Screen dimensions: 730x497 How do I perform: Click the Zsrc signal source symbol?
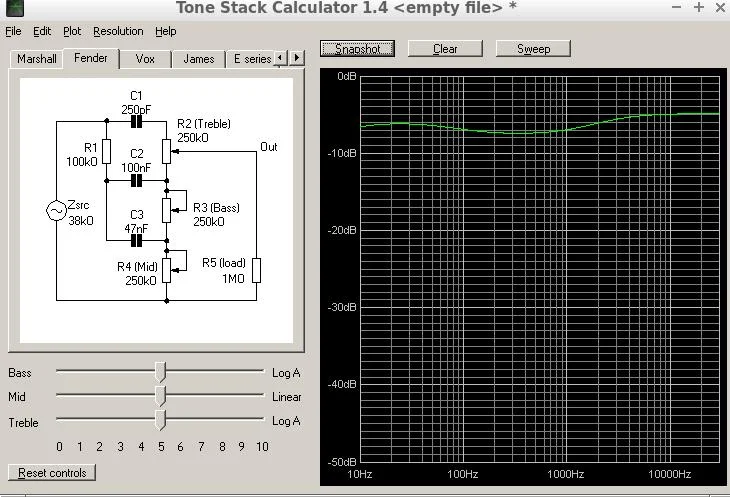coord(56,211)
